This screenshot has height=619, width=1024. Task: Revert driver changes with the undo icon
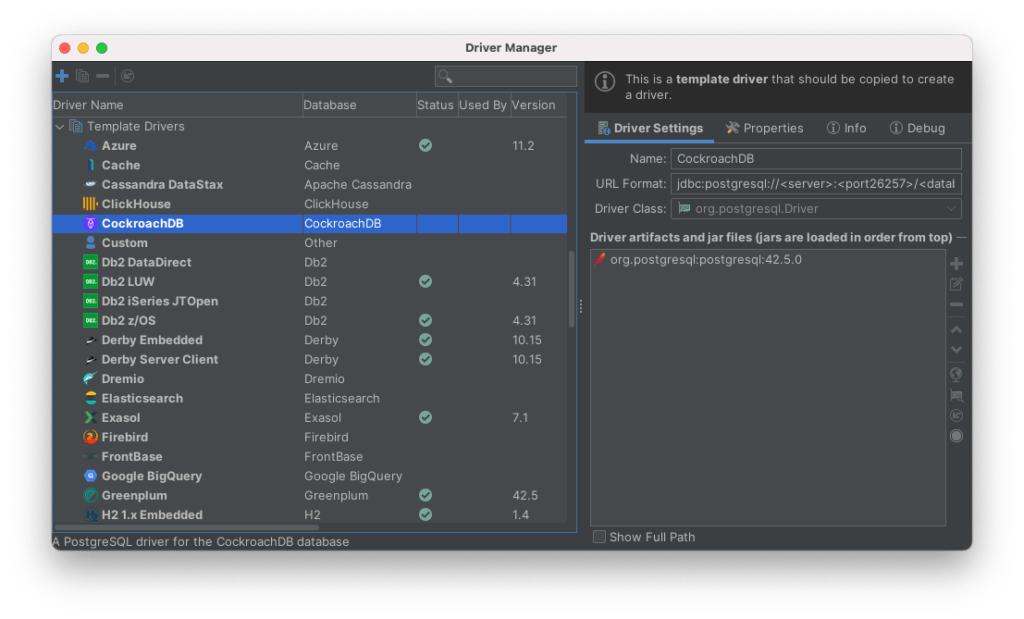pyautogui.click(x=126, y=76)
